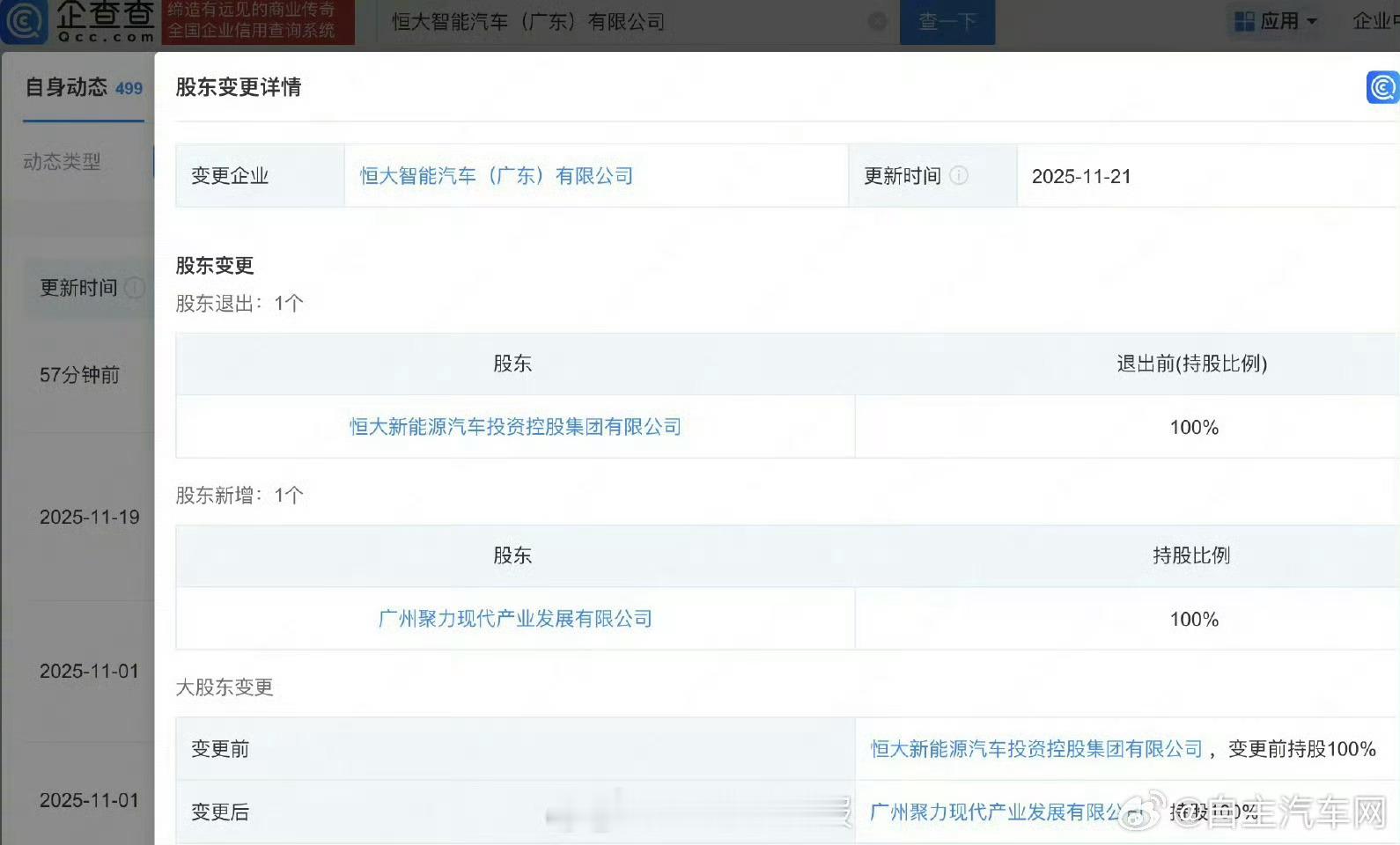Screen dimensions: 1400x845
Task: Click the 变更企业 label cell
Action: (260, 176)
